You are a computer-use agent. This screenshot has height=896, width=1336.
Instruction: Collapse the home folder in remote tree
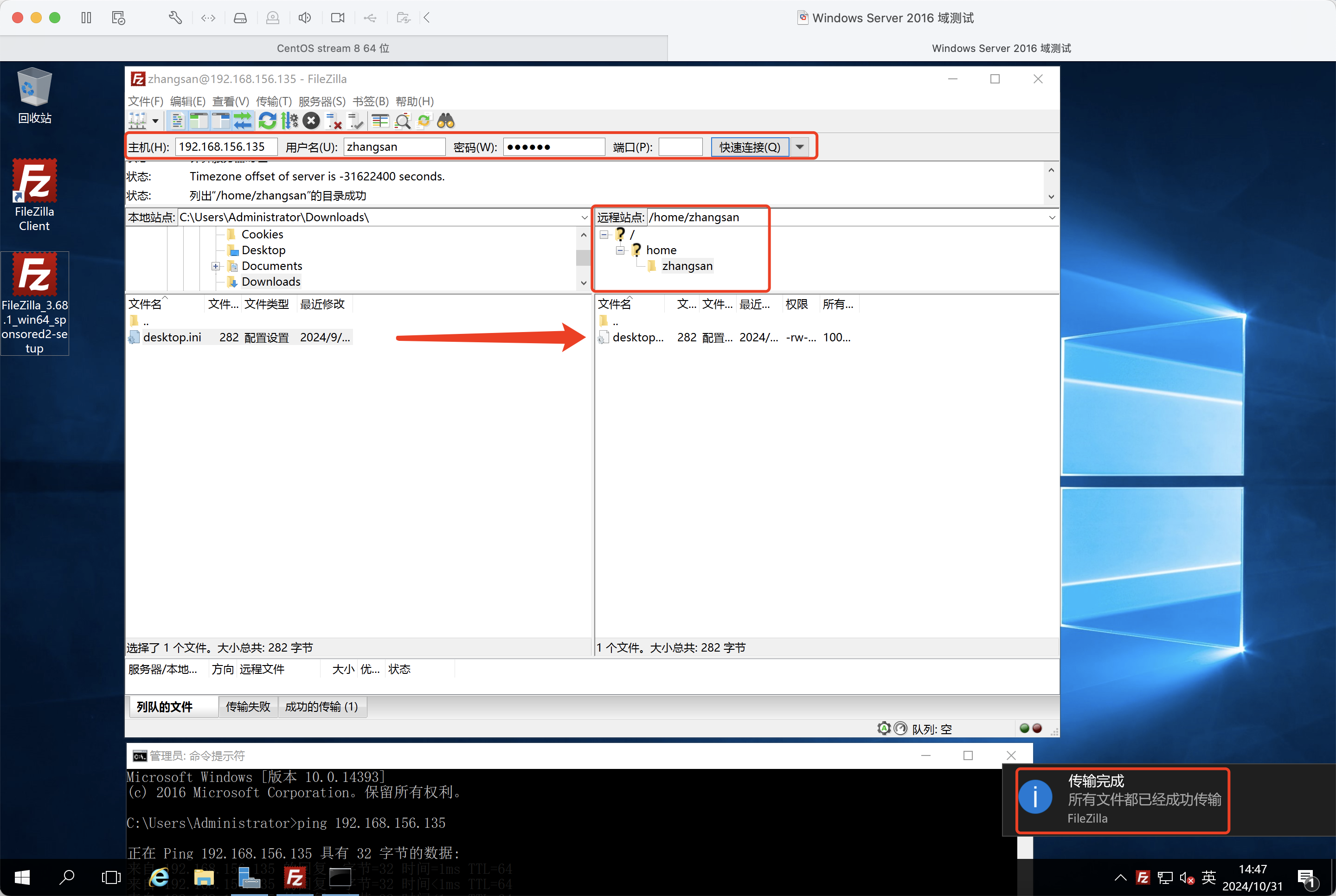(x=620, y=250)
